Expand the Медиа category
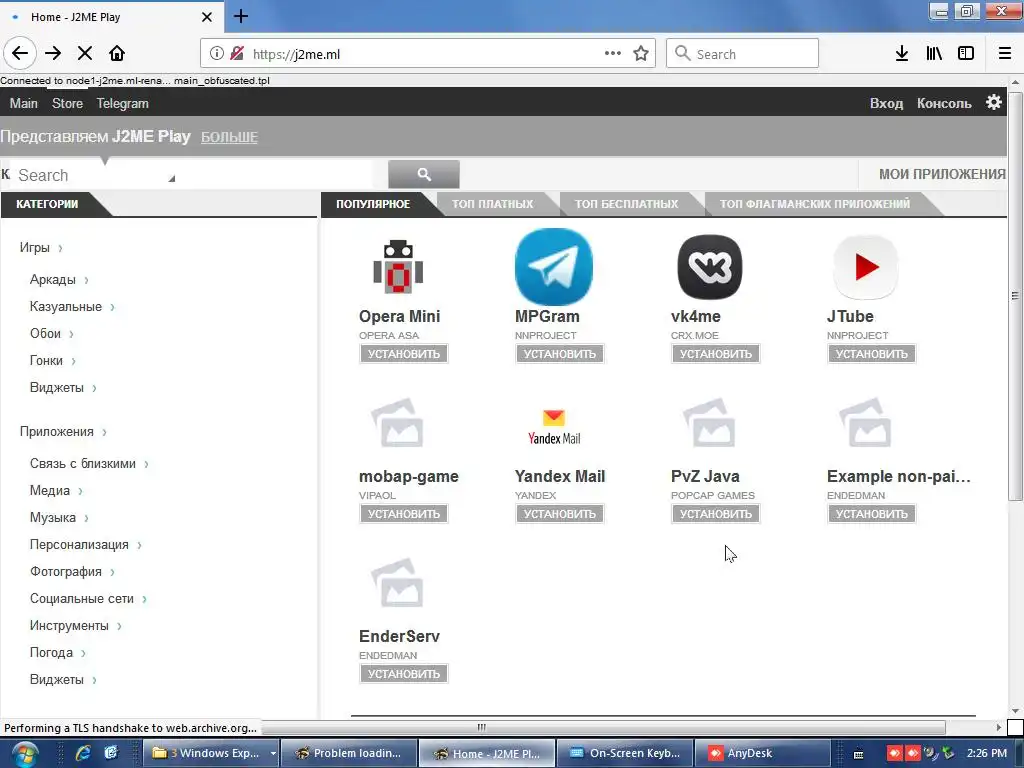The height and width of the screenshot is (768, 1024). click(x=56, y=490)
